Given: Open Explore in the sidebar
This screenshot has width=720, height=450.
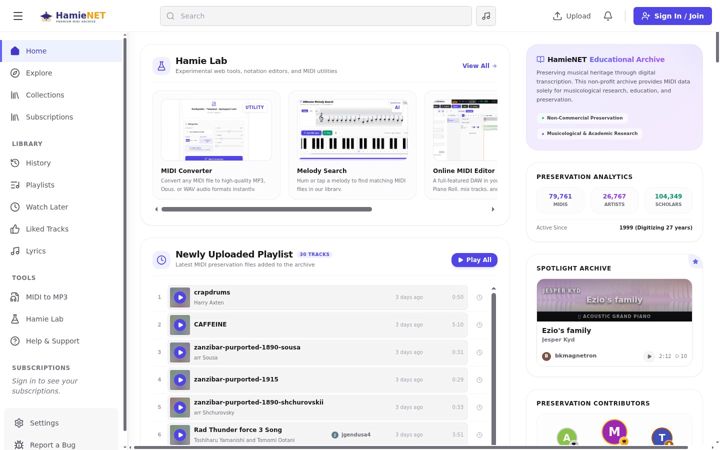Looking at the screenshot, I should click(x=62, y=73).
